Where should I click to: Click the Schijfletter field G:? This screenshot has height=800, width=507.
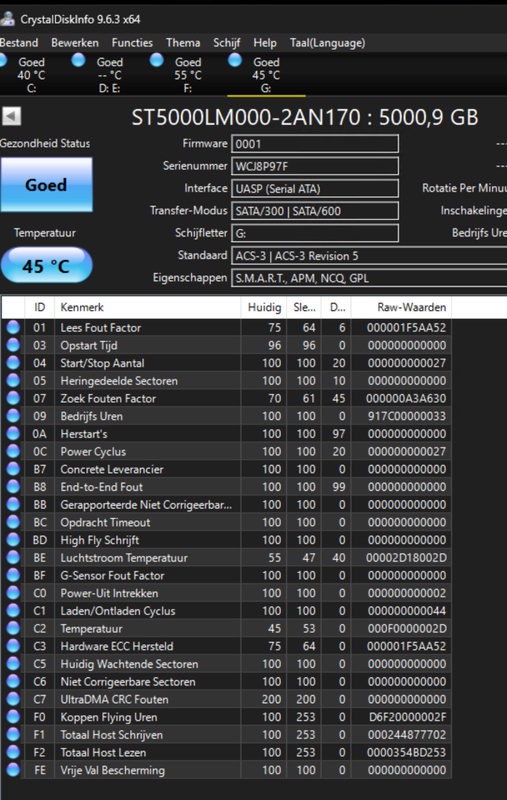click(315, 233)
